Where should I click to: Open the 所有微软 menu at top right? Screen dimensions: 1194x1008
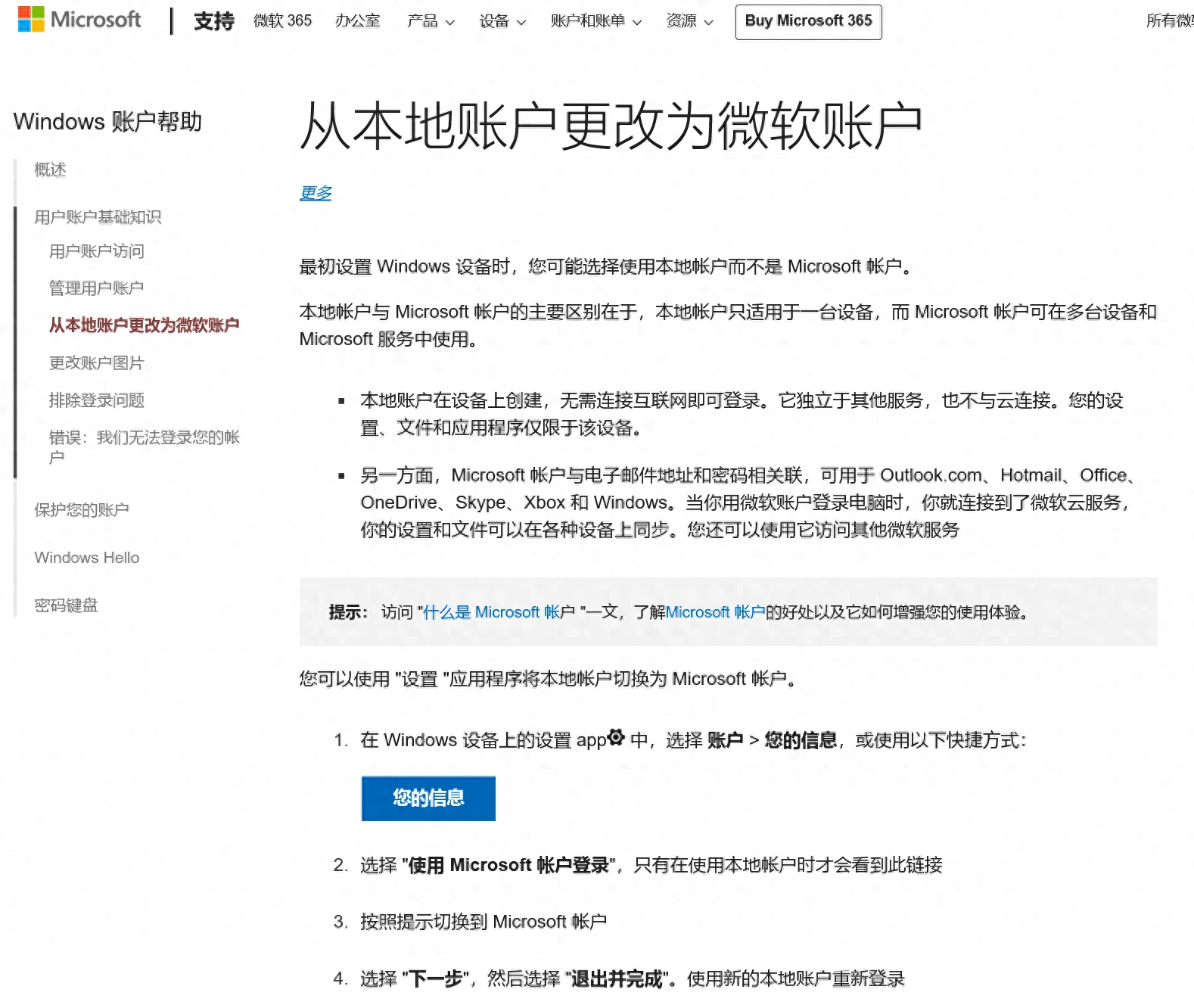[x=1170, y=21]
